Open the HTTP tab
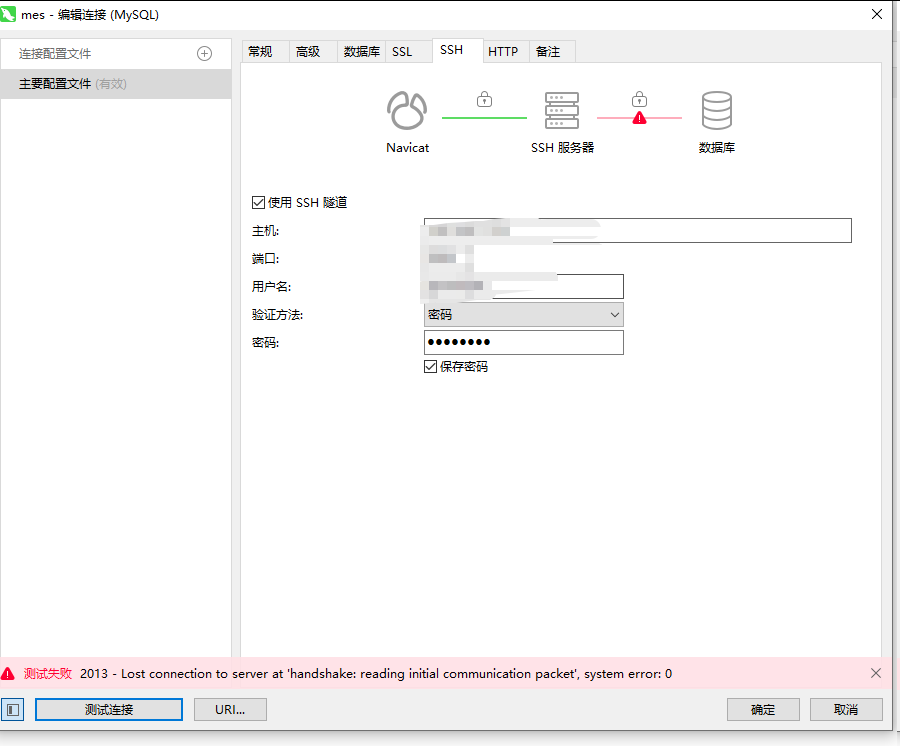 click(503, 52)
